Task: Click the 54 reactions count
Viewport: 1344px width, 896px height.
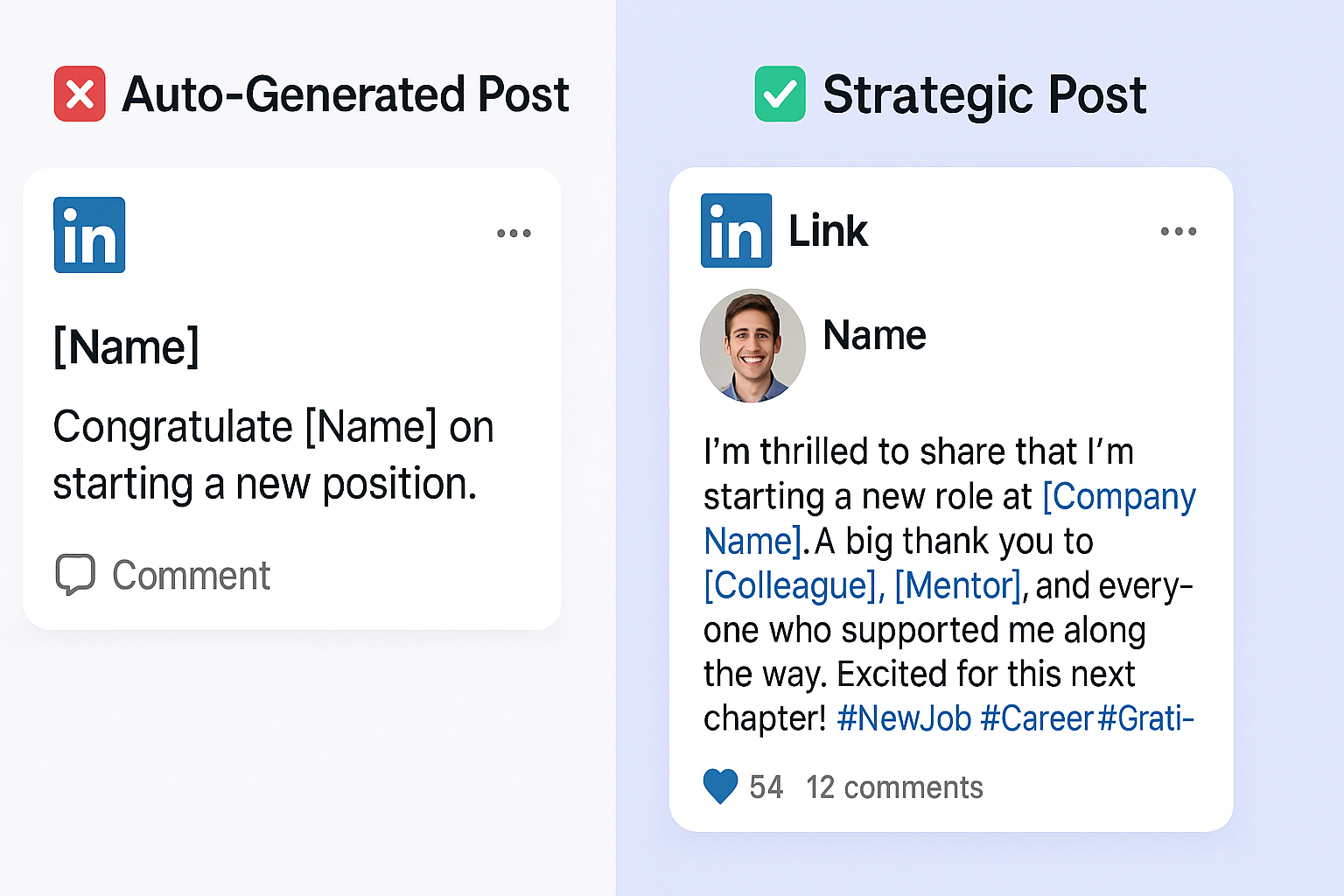Action: click(x=766, y=787)
